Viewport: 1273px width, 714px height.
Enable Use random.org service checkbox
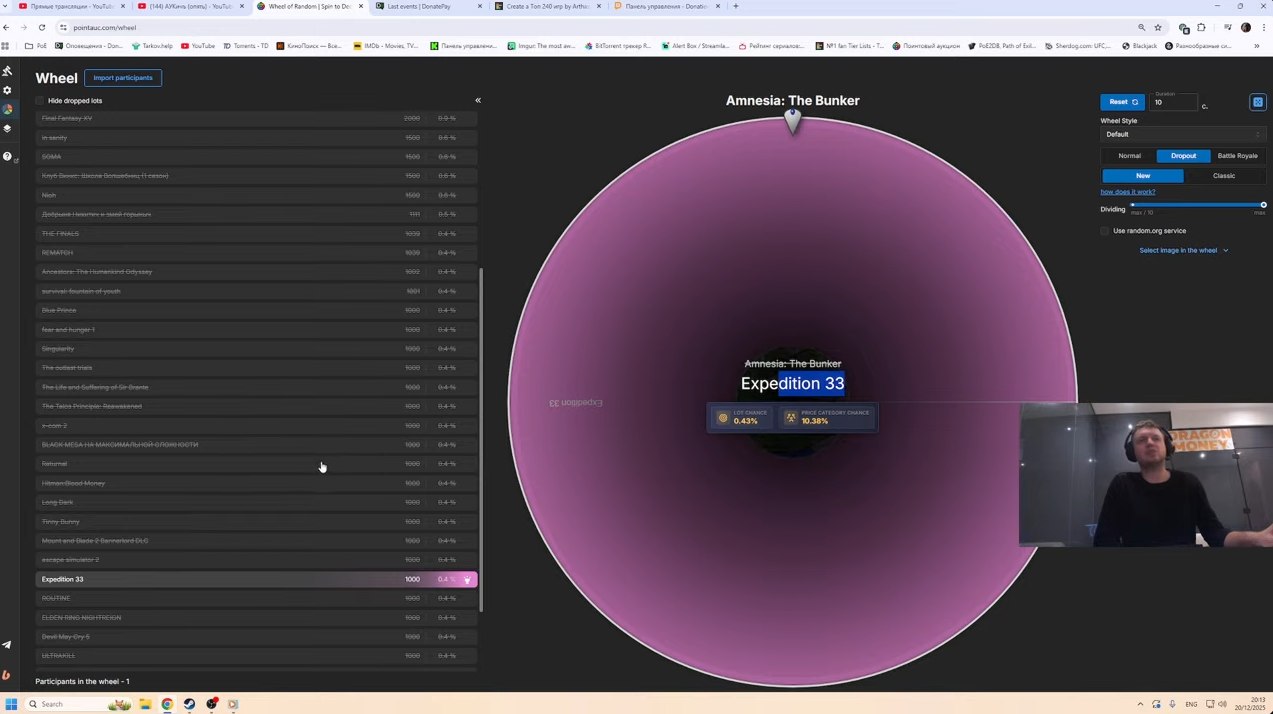1105,231
